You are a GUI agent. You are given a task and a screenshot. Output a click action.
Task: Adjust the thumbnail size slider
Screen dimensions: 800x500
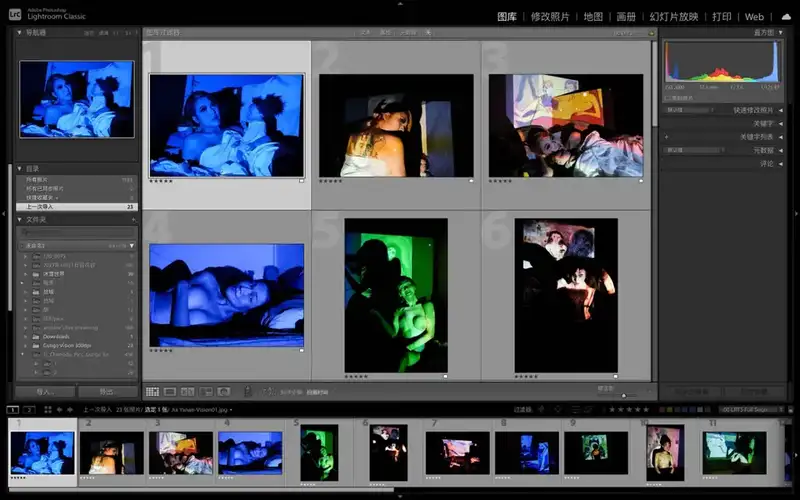(621, 395)
